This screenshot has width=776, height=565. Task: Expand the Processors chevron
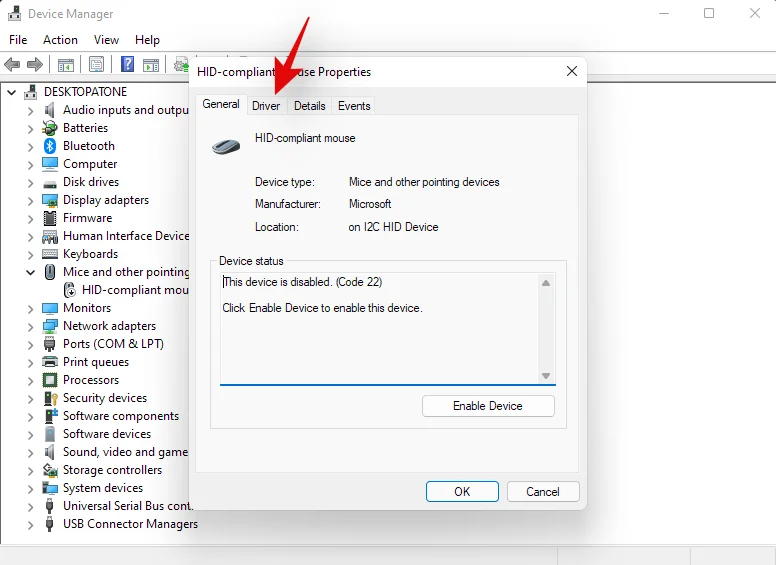point(30,381)
